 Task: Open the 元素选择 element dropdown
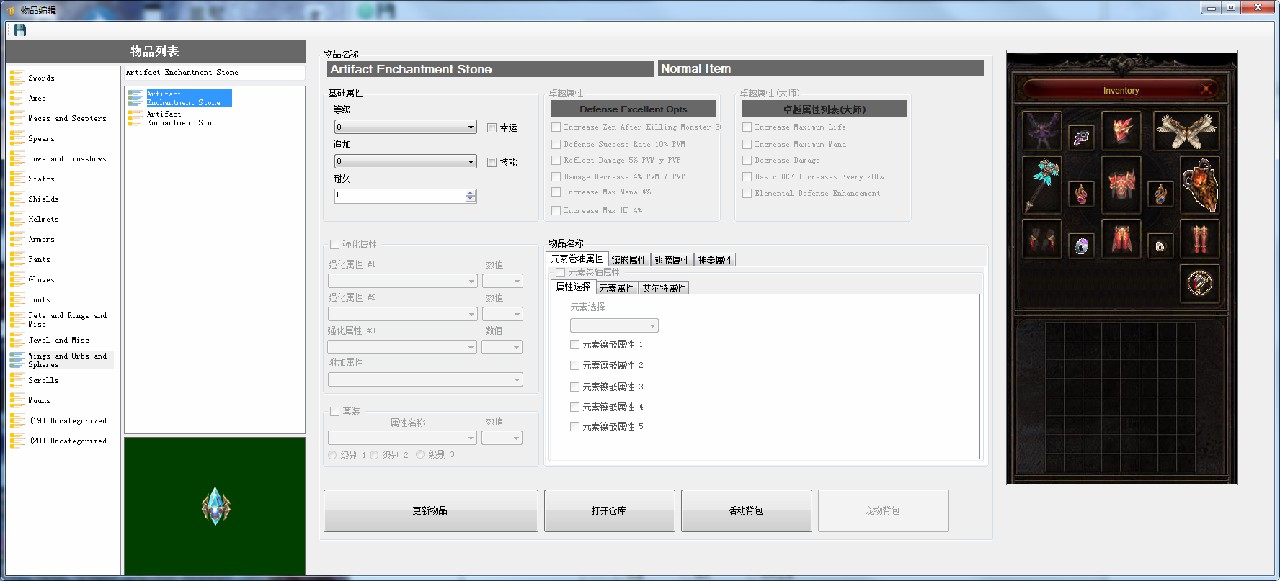click(x=614, y=325)
